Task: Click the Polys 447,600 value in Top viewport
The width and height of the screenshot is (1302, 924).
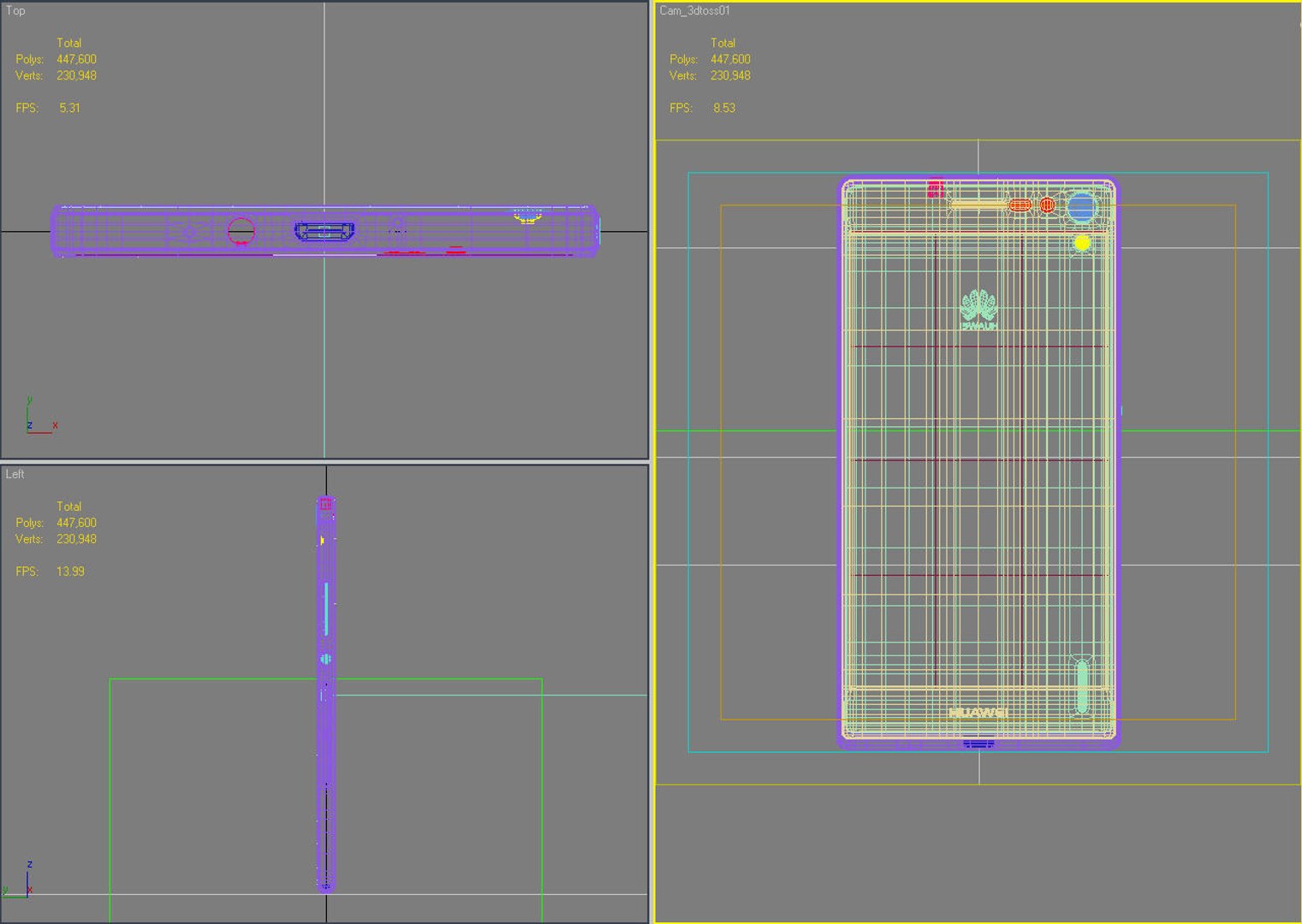Action: 76,59
